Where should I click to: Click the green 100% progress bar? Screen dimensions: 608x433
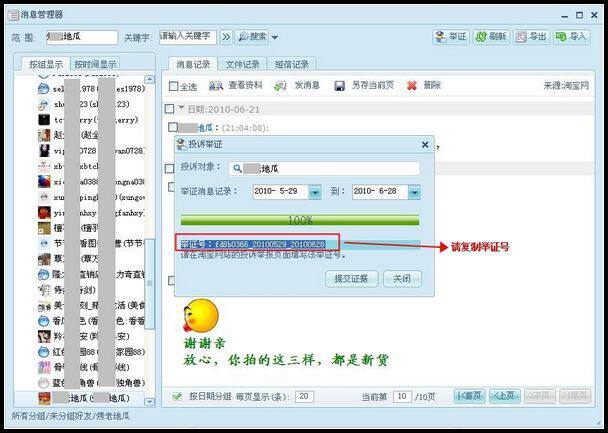click(x=300, y=219)
